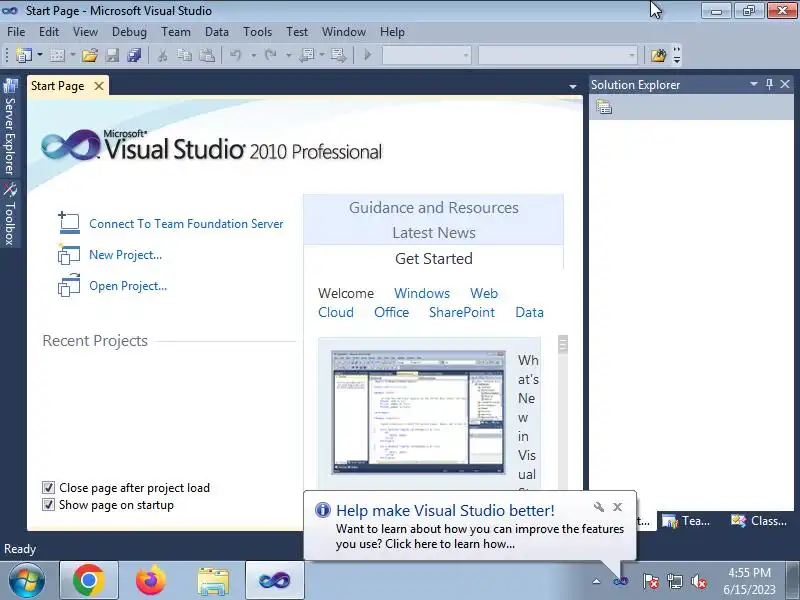Image resolution: width=800 pixels, height=600 pixels.
Task: Open the Server Explorer side tab
Action: pyautogui.click(x=10, y=127)
